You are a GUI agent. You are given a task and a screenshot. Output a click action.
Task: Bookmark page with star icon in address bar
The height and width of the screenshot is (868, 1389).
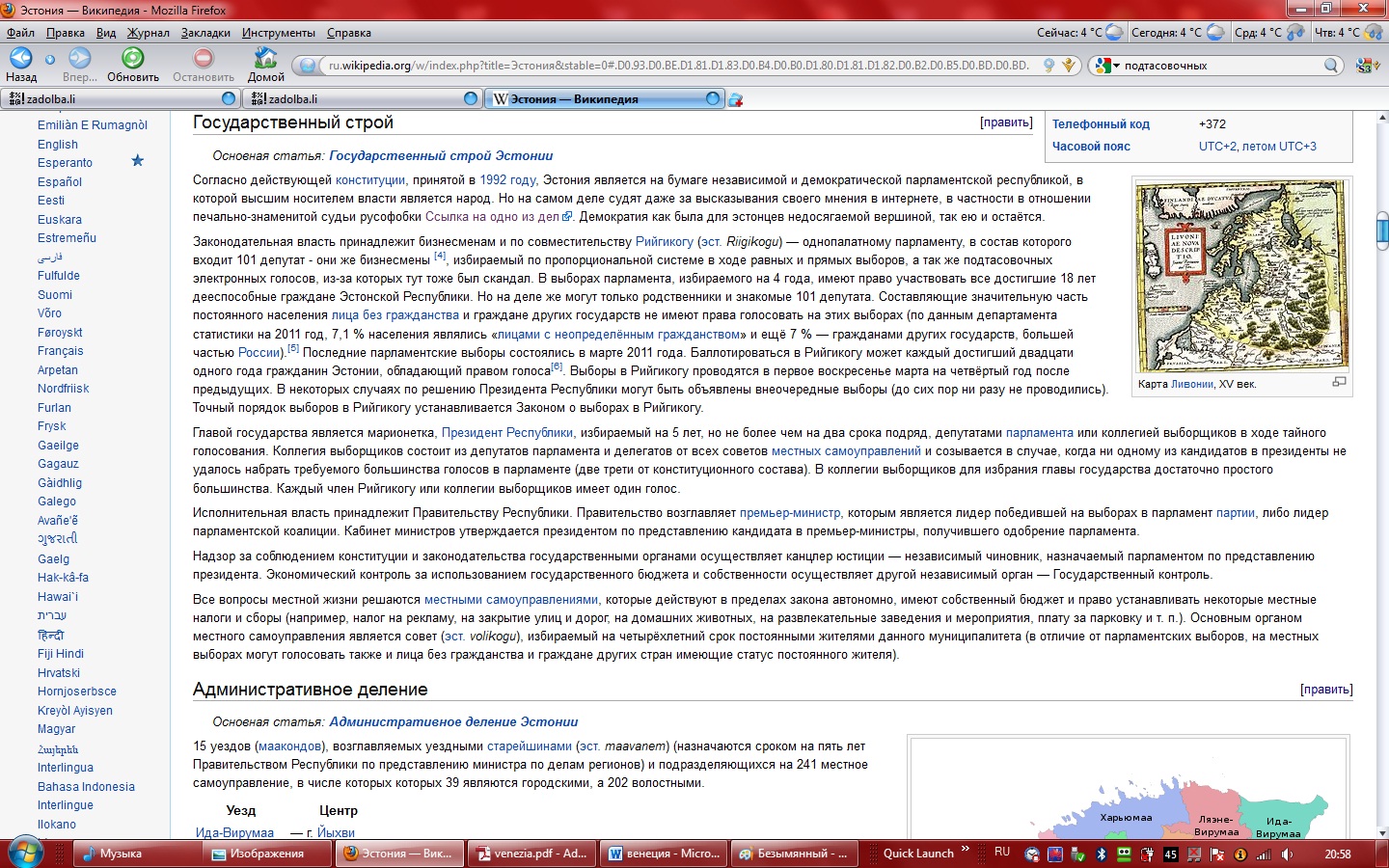tap(1069, 66)
